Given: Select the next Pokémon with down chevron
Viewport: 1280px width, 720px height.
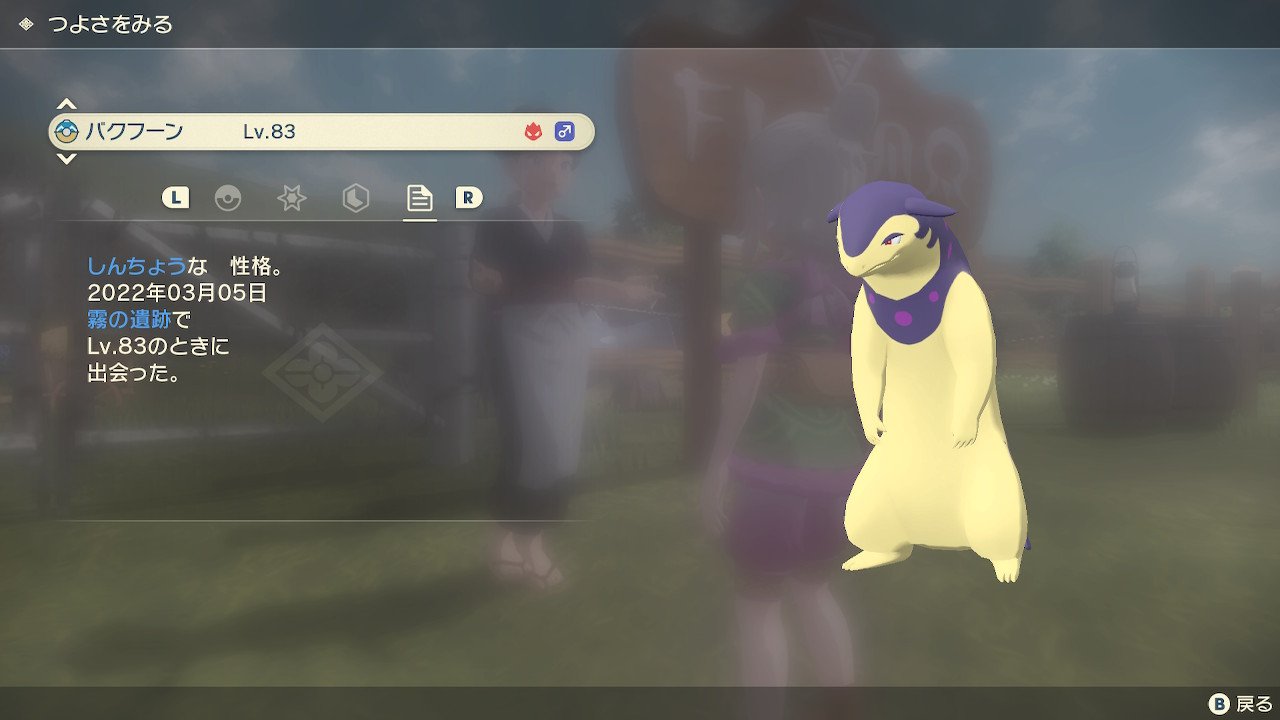Looking at the screenshot, I should (x=66, y=158).
